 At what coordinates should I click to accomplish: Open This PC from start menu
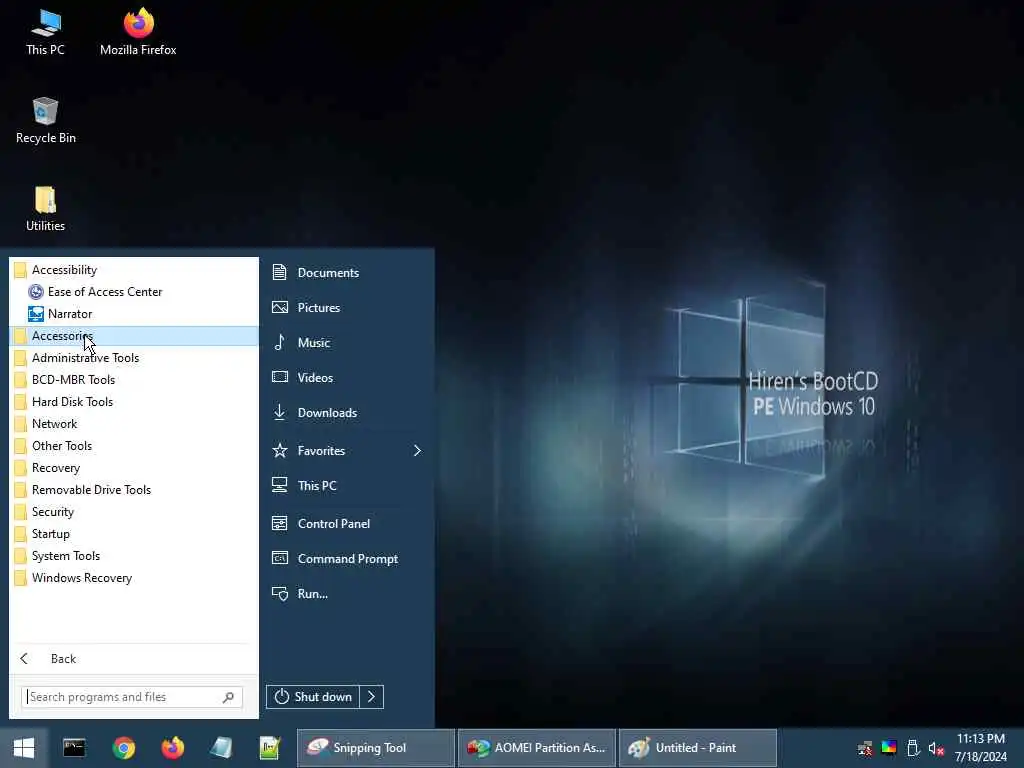[347, 486]
